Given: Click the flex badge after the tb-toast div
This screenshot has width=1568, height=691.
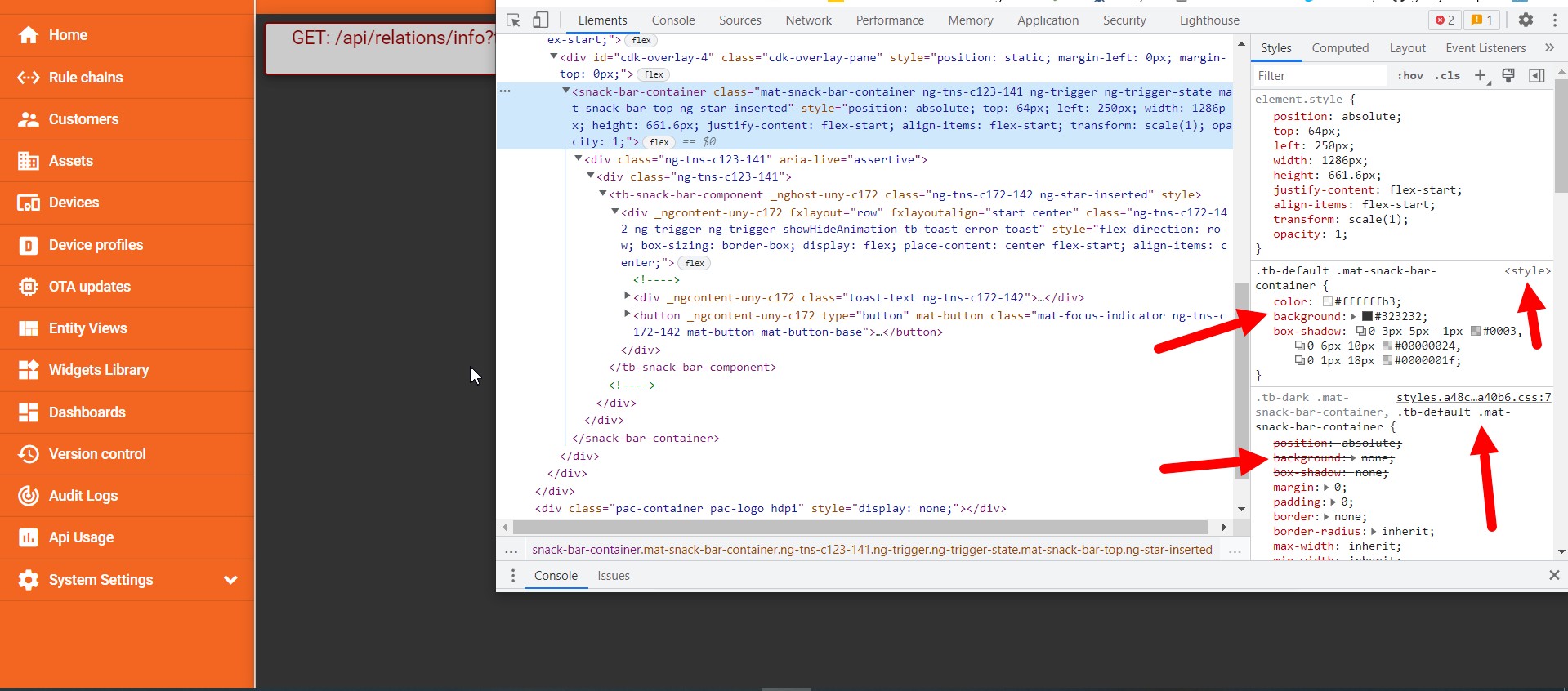Looking at the screenshot, I should pos(695,263).
